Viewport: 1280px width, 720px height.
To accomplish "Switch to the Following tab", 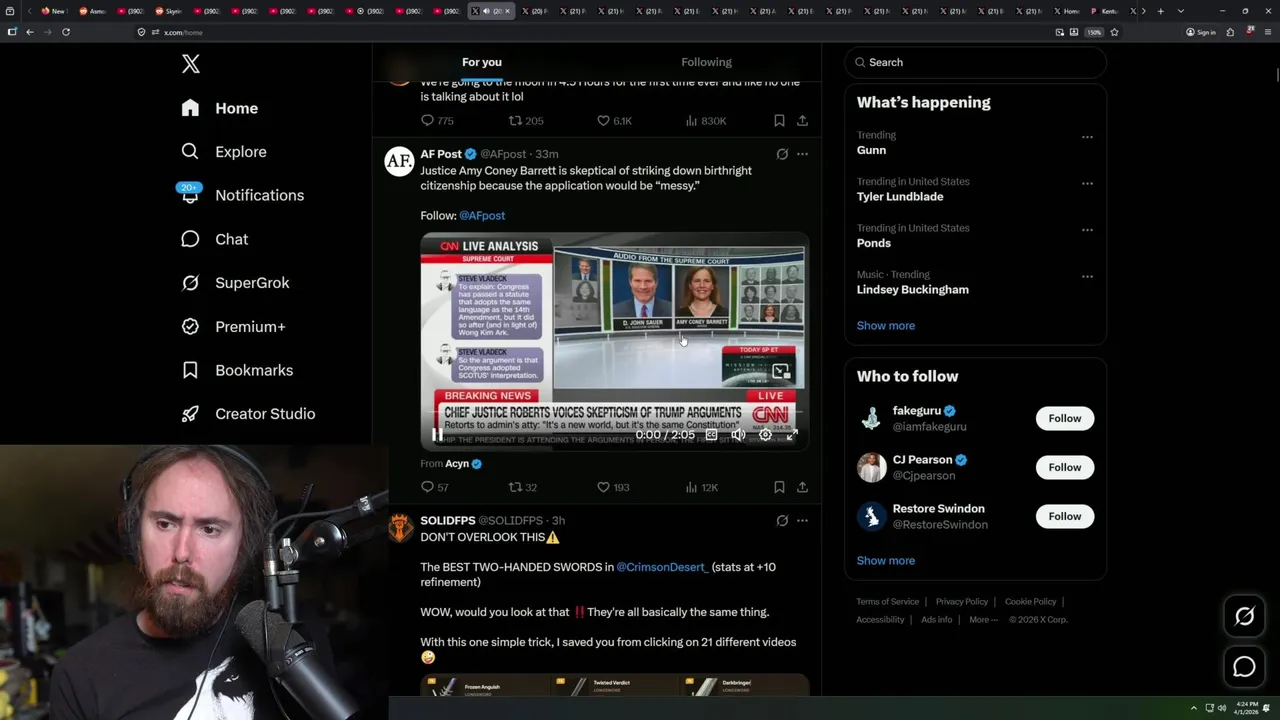I will click(x=707, y=62).
